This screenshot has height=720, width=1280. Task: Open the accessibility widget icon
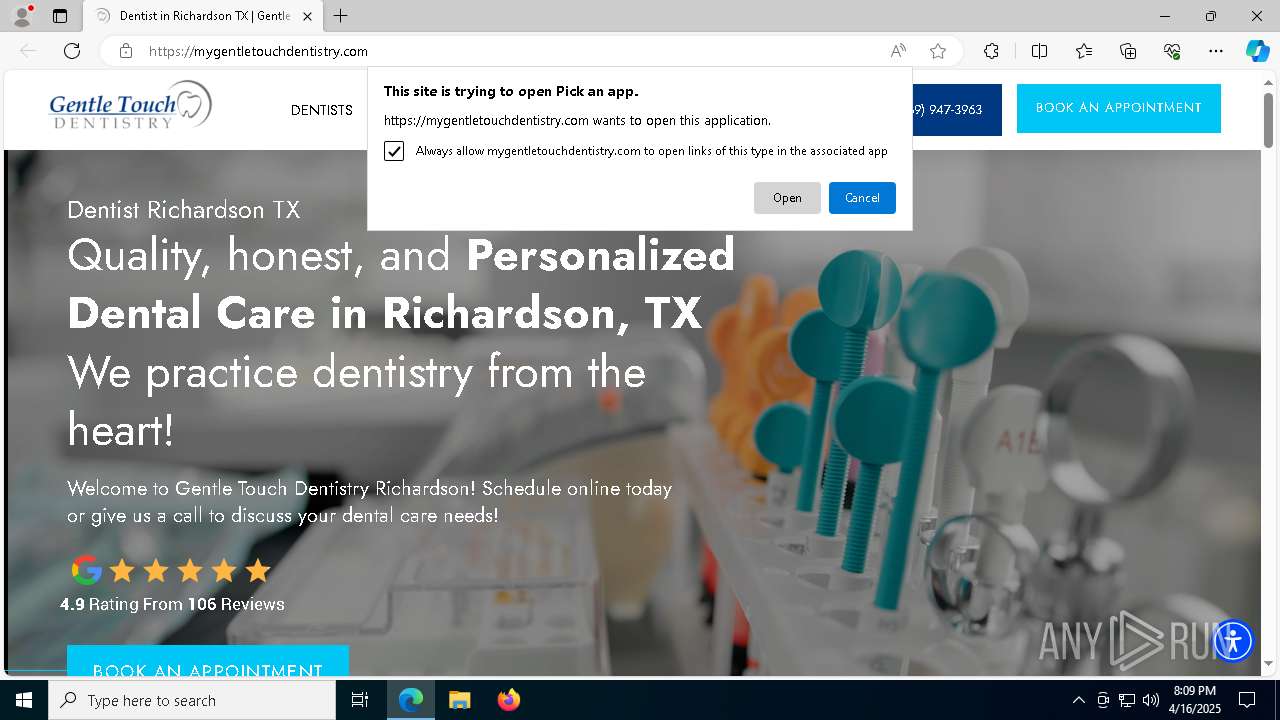[1233, 640]
